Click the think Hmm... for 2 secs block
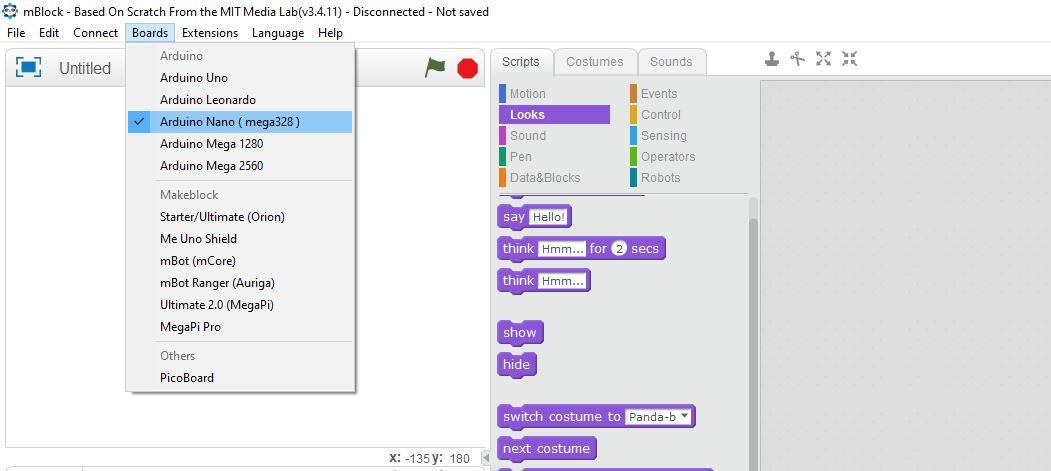This screenshot has height=471, width=1051. click(581, 249)
